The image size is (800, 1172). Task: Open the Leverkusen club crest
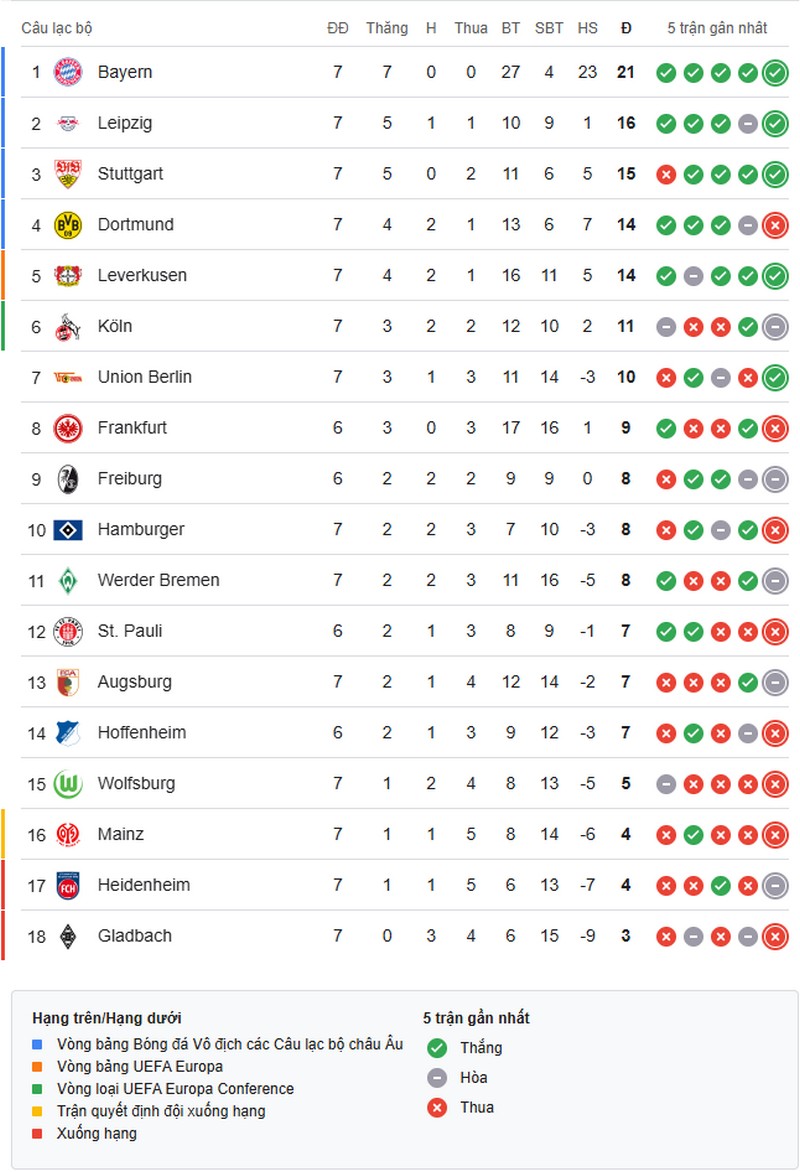pyautogui.click(x=68, y=276)
